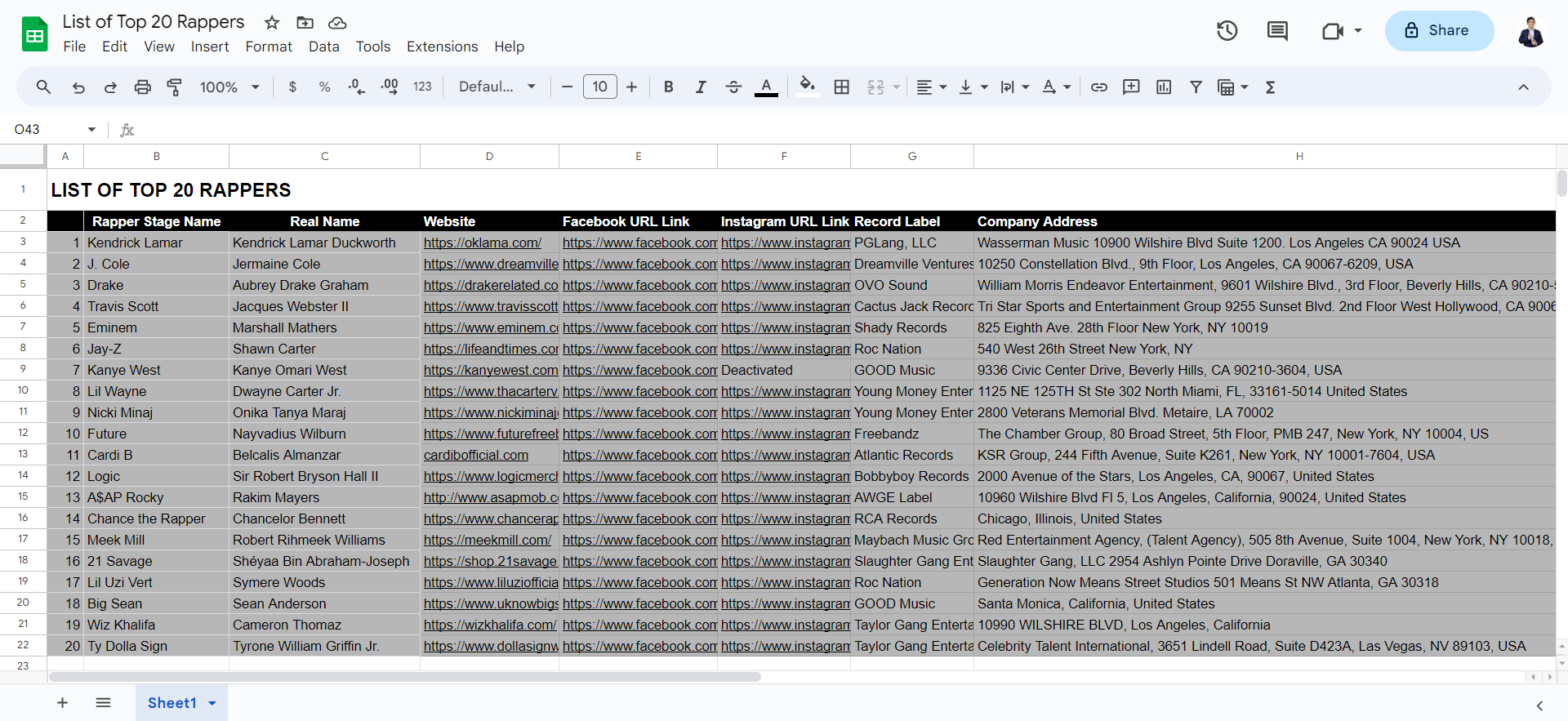Insert a chart with the chart icon

(x=1164, y=87)
